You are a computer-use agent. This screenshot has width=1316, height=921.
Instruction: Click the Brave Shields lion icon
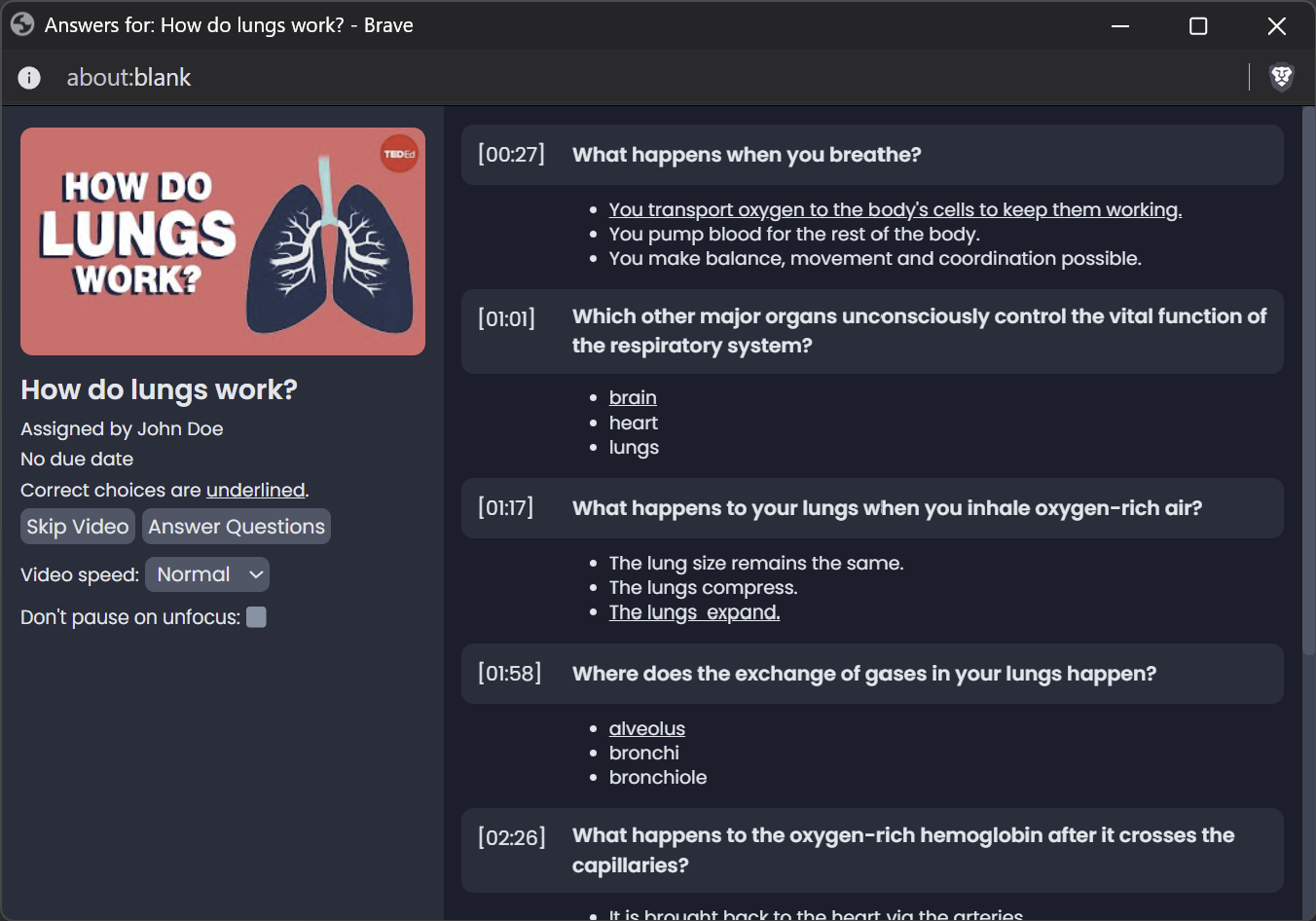[1282, 76]
